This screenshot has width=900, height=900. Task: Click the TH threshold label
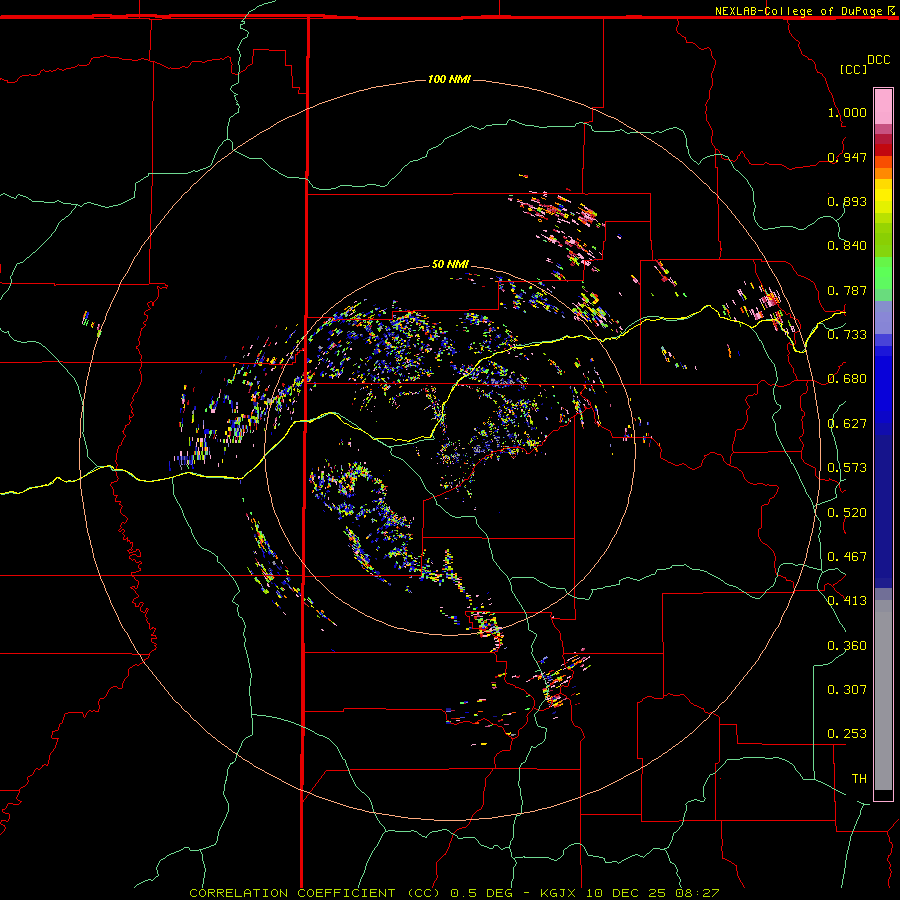pyautogui.click(x=859, y=779)
